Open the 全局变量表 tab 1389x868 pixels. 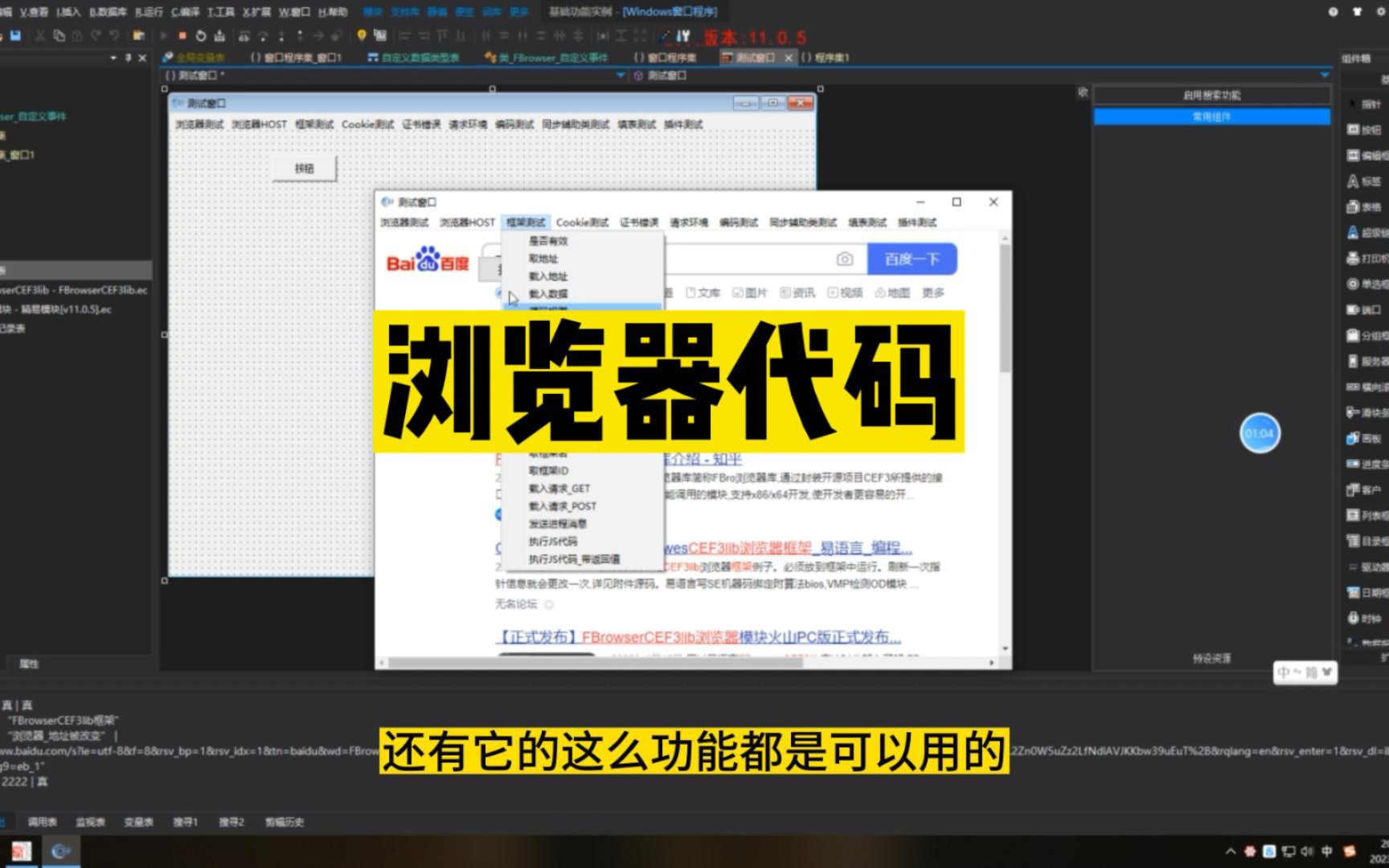coord(194,58)
